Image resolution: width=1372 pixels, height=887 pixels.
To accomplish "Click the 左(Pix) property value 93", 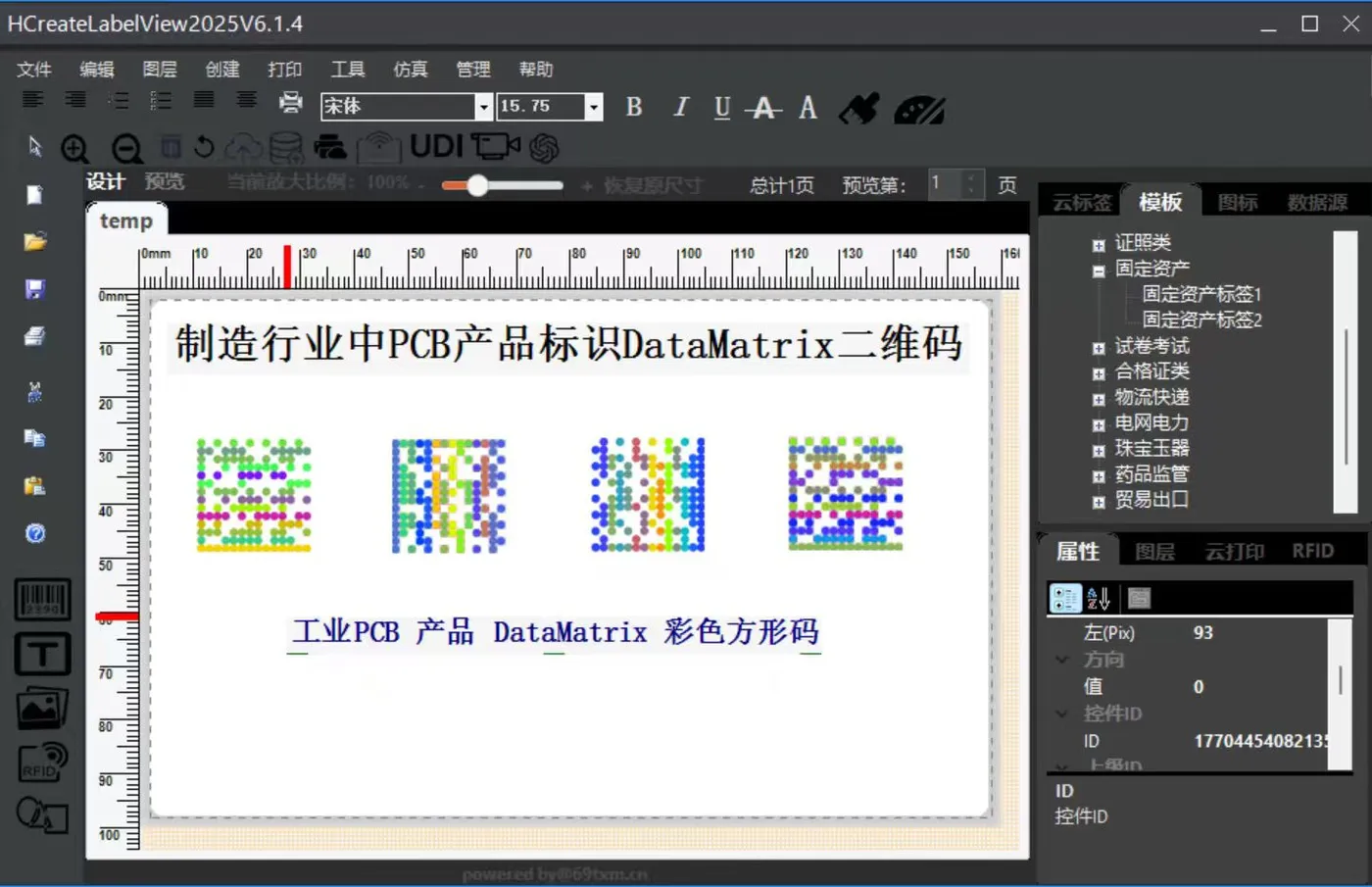I will 1203,633.
